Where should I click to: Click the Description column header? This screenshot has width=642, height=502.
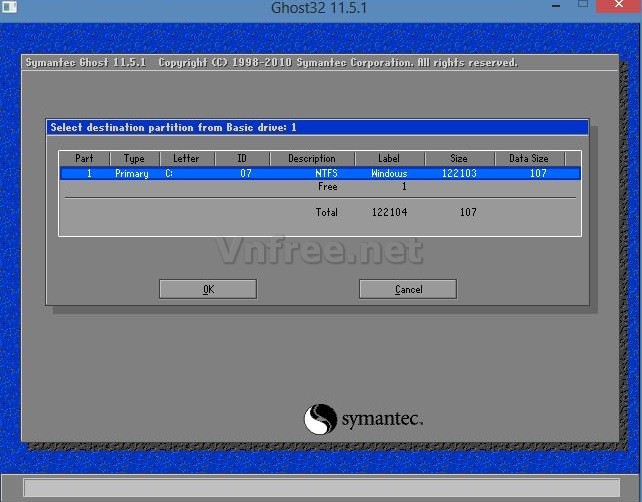coord(311,158)
